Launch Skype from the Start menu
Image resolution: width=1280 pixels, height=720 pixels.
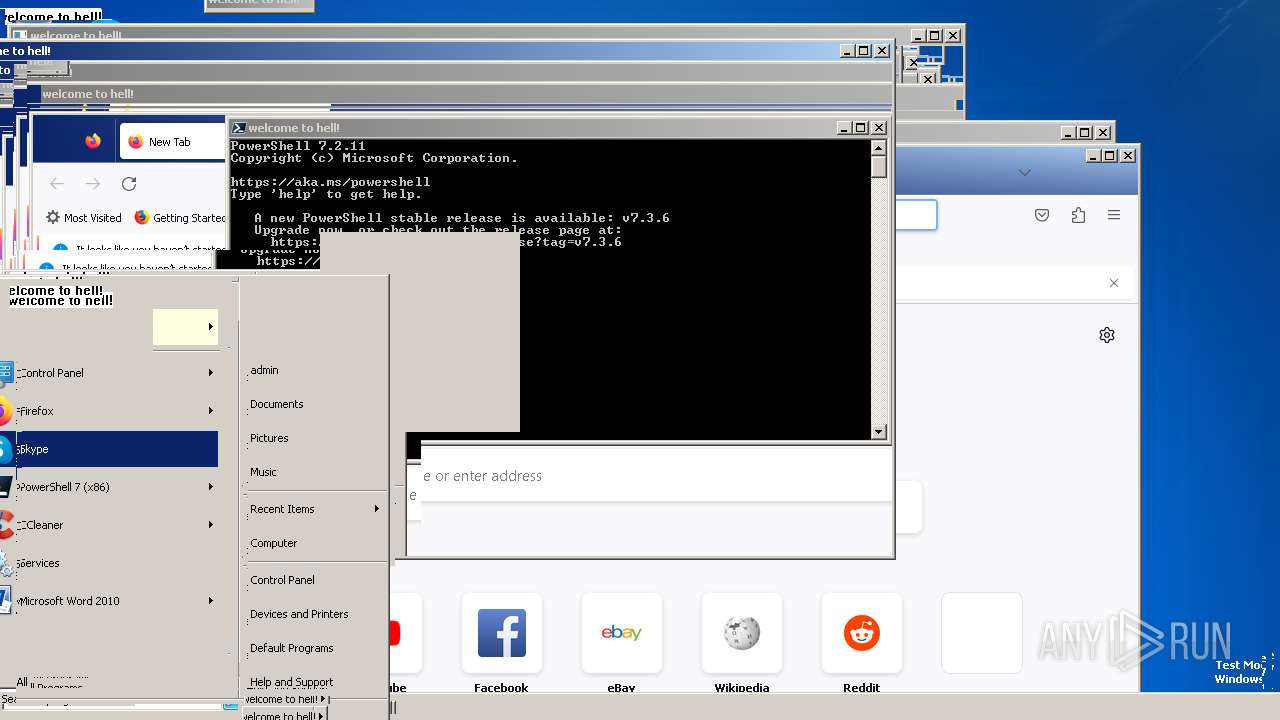[109, 449]
